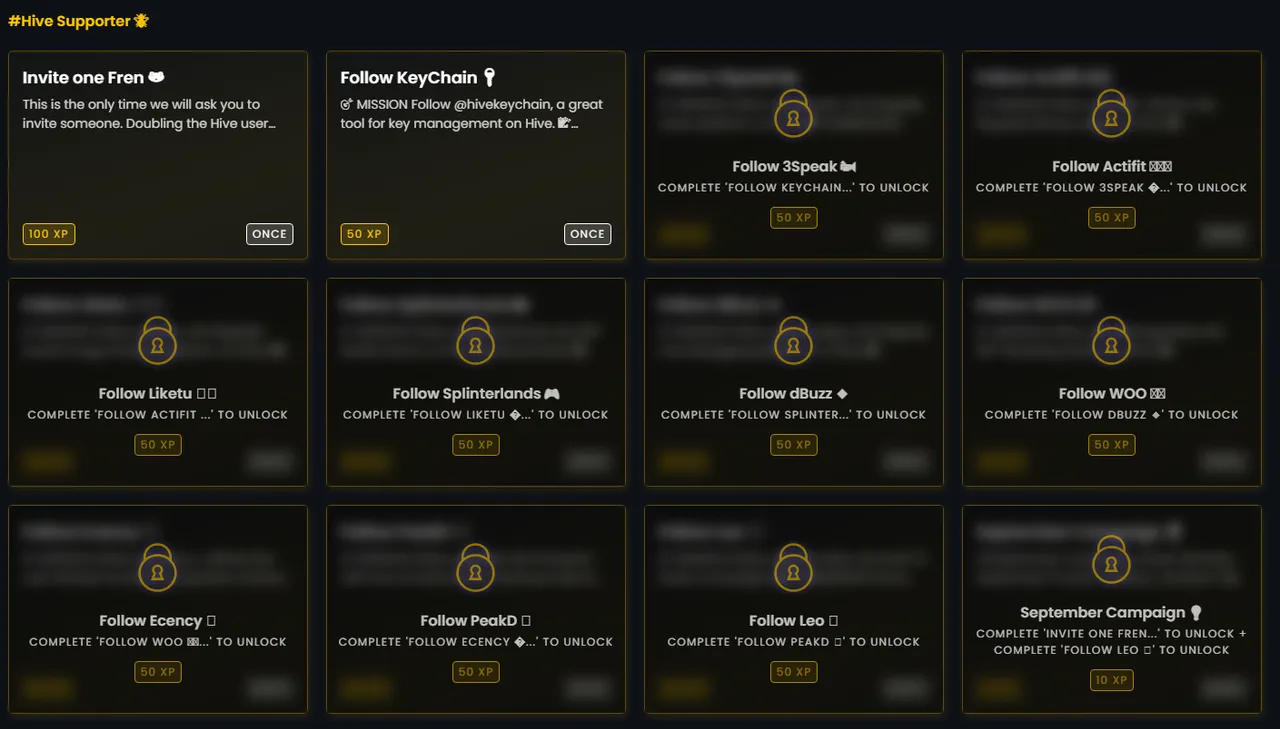Open the Invite one Fren quest title

point(83,78)
